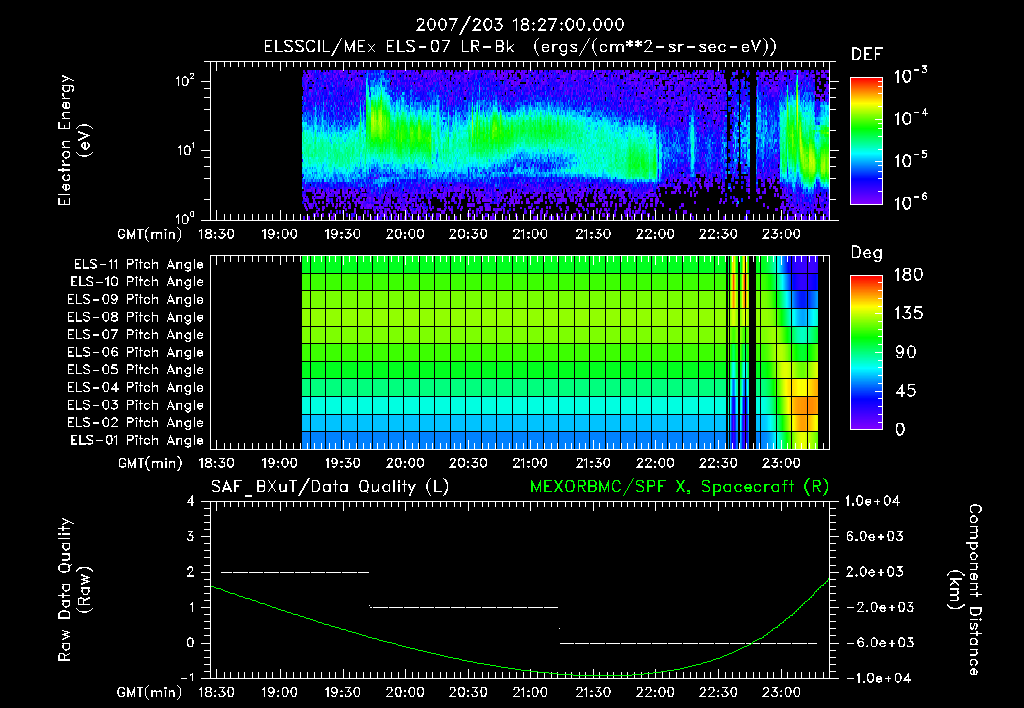Click the 4 tick on the data quality axis
The image size is (1024, 708).
click(191, 501)
